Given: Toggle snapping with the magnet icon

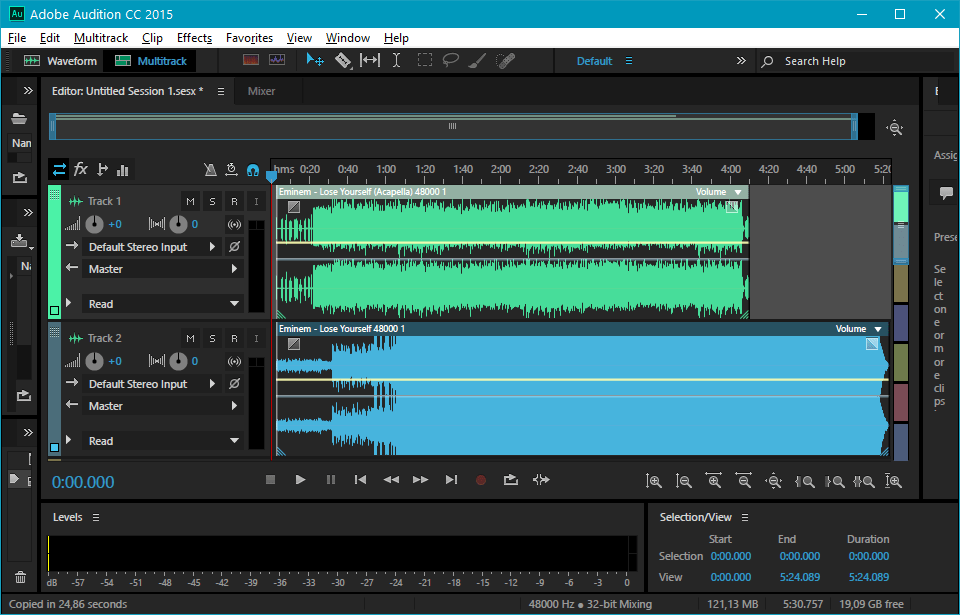Looking at the screenshot, I should pos(253,170).
